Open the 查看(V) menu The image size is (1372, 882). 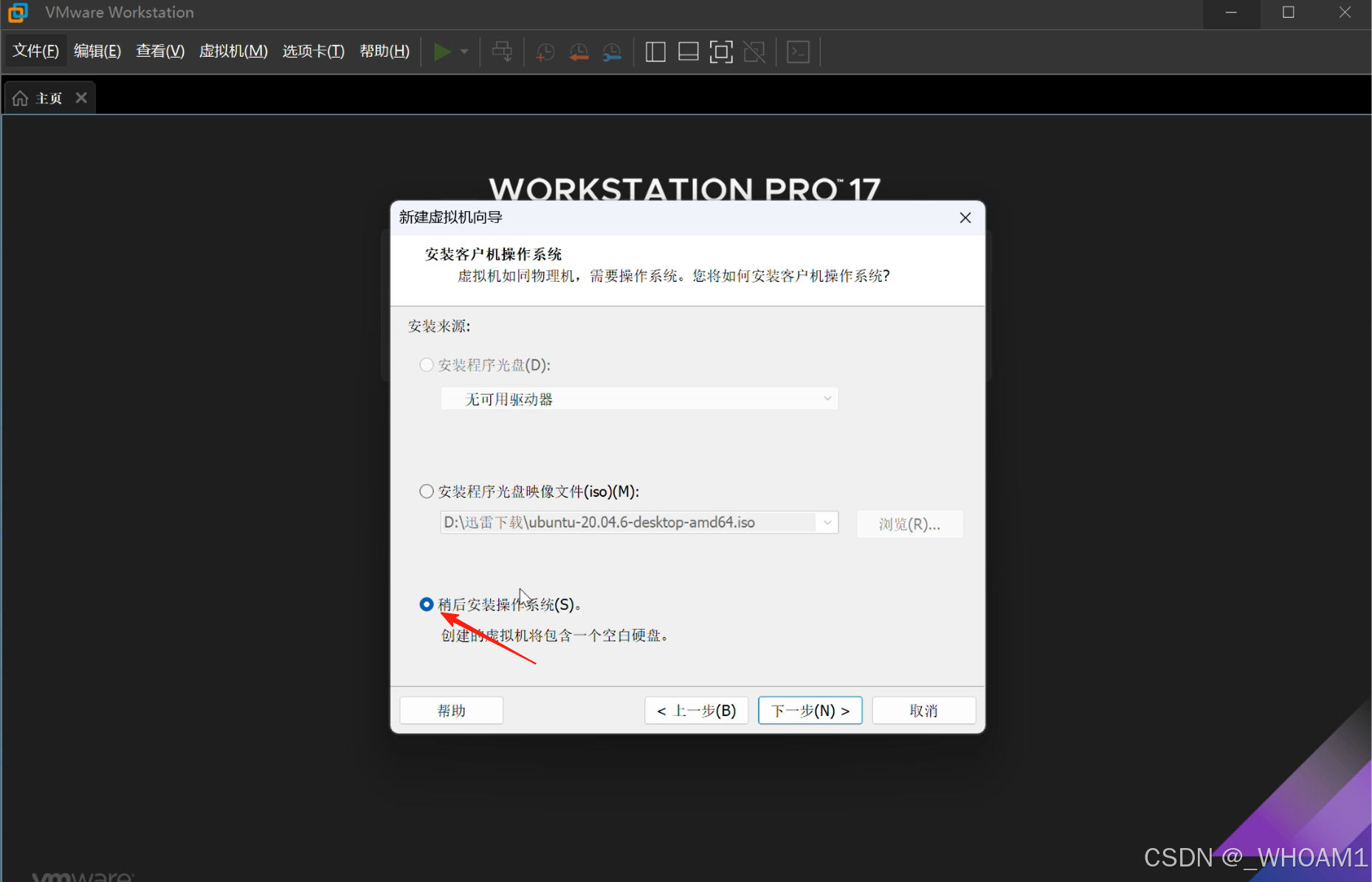click(160, 51)
